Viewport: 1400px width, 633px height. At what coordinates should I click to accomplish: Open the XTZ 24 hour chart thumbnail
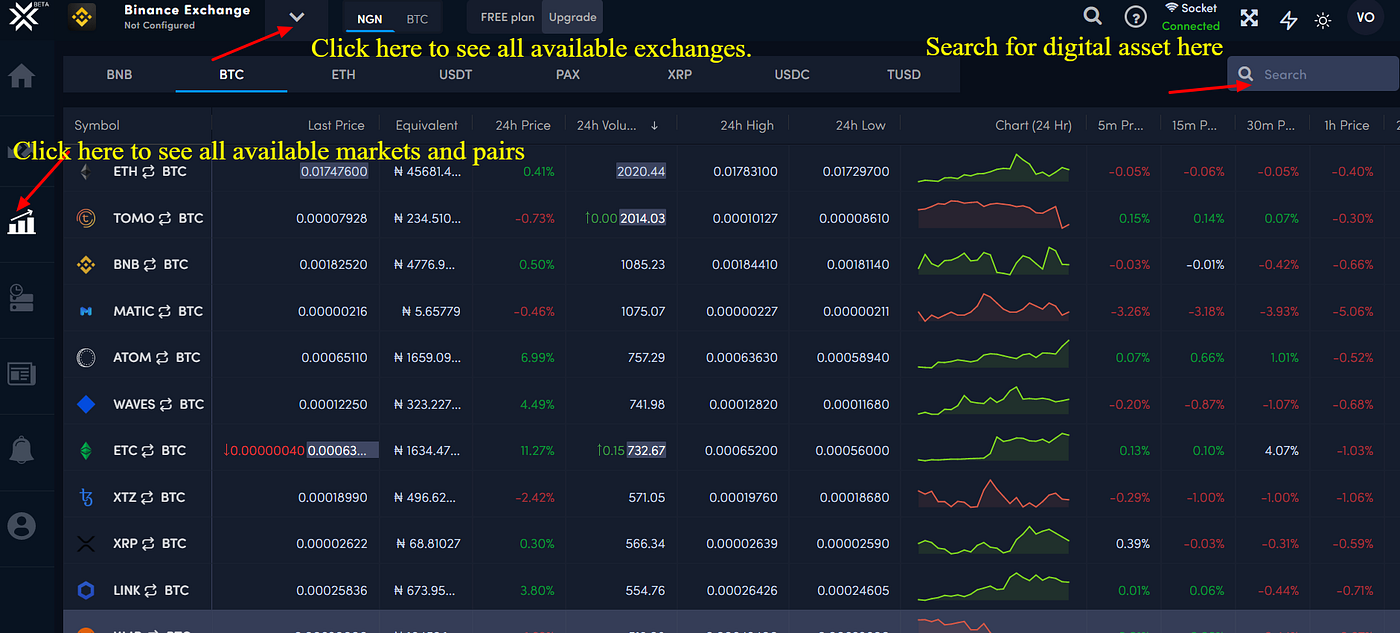[994, 494]
